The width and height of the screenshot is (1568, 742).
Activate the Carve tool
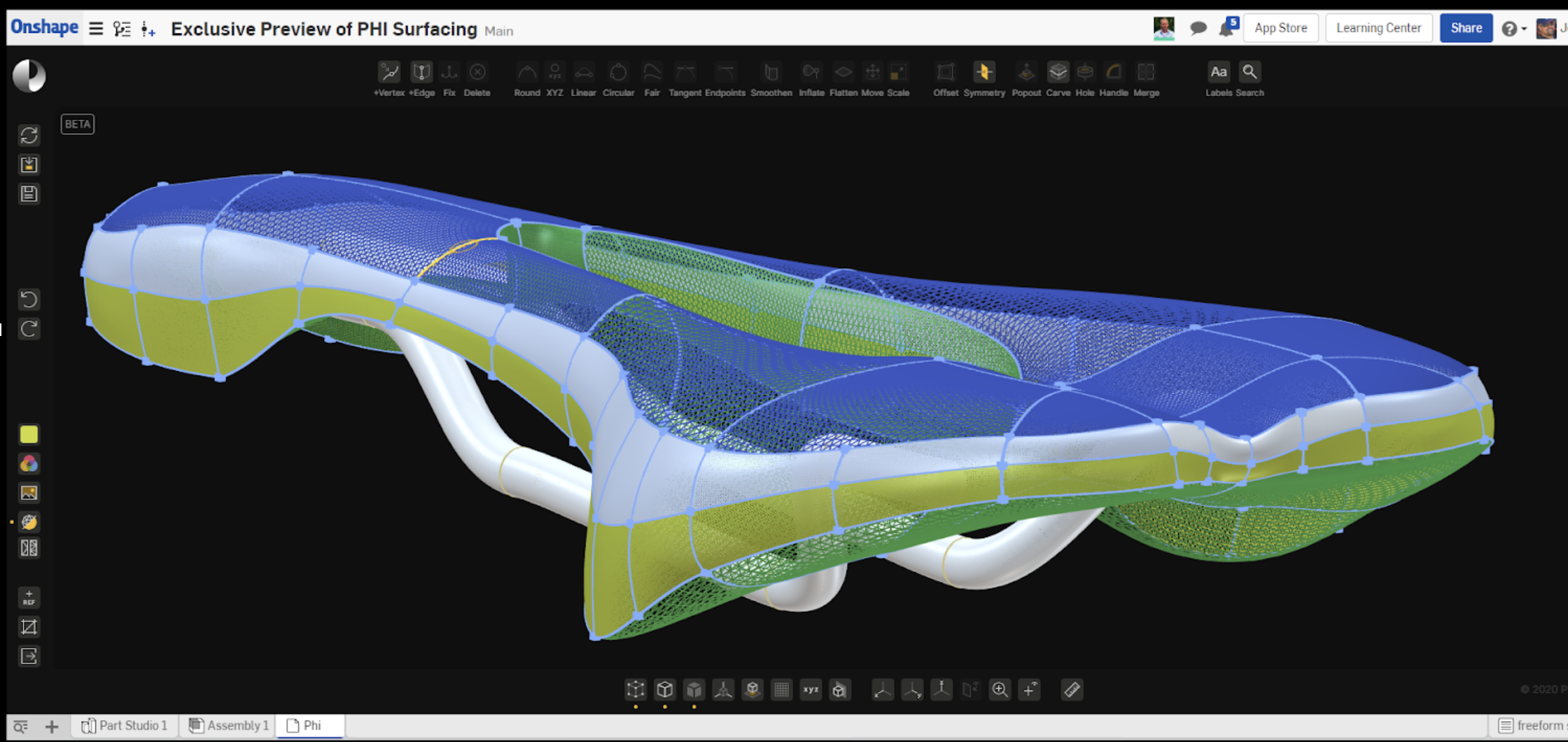[1058, 73]
